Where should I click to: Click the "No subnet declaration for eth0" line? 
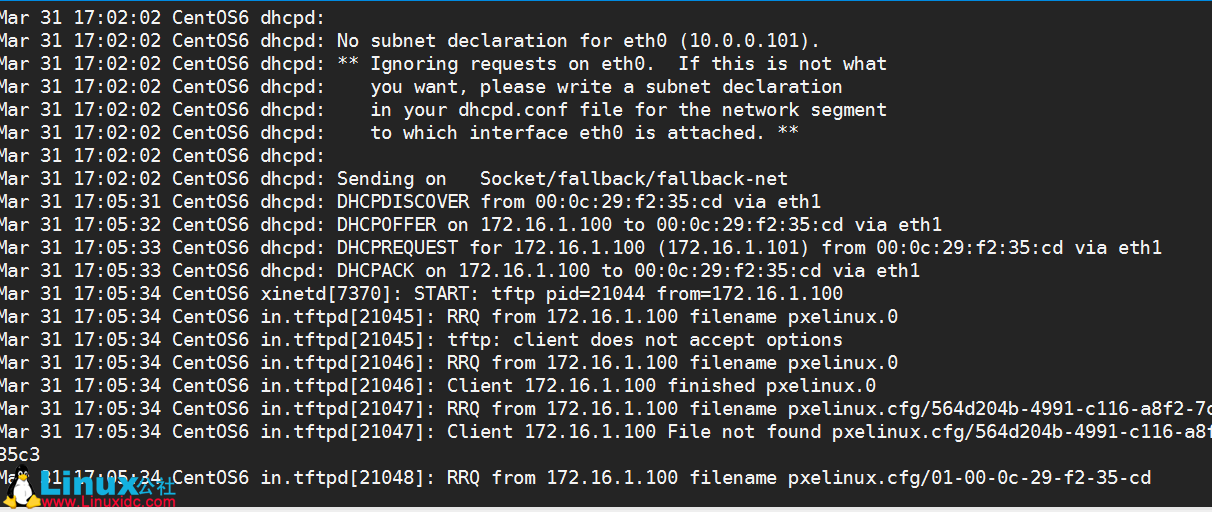578,41
